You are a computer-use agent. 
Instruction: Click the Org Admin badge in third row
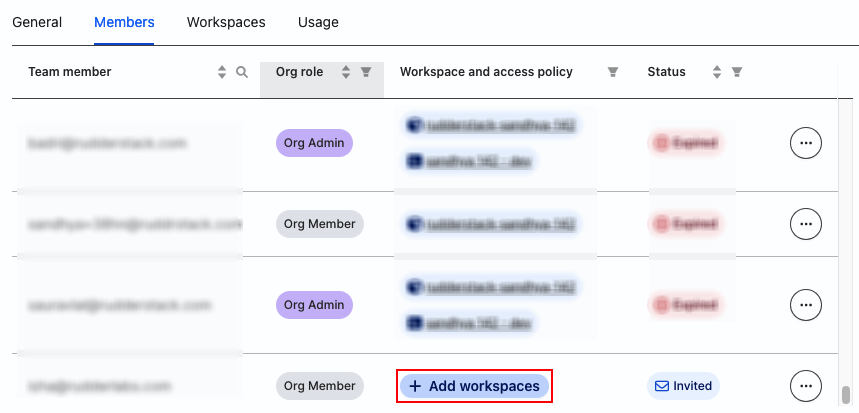pyautogui.click(x=314, y=305)
